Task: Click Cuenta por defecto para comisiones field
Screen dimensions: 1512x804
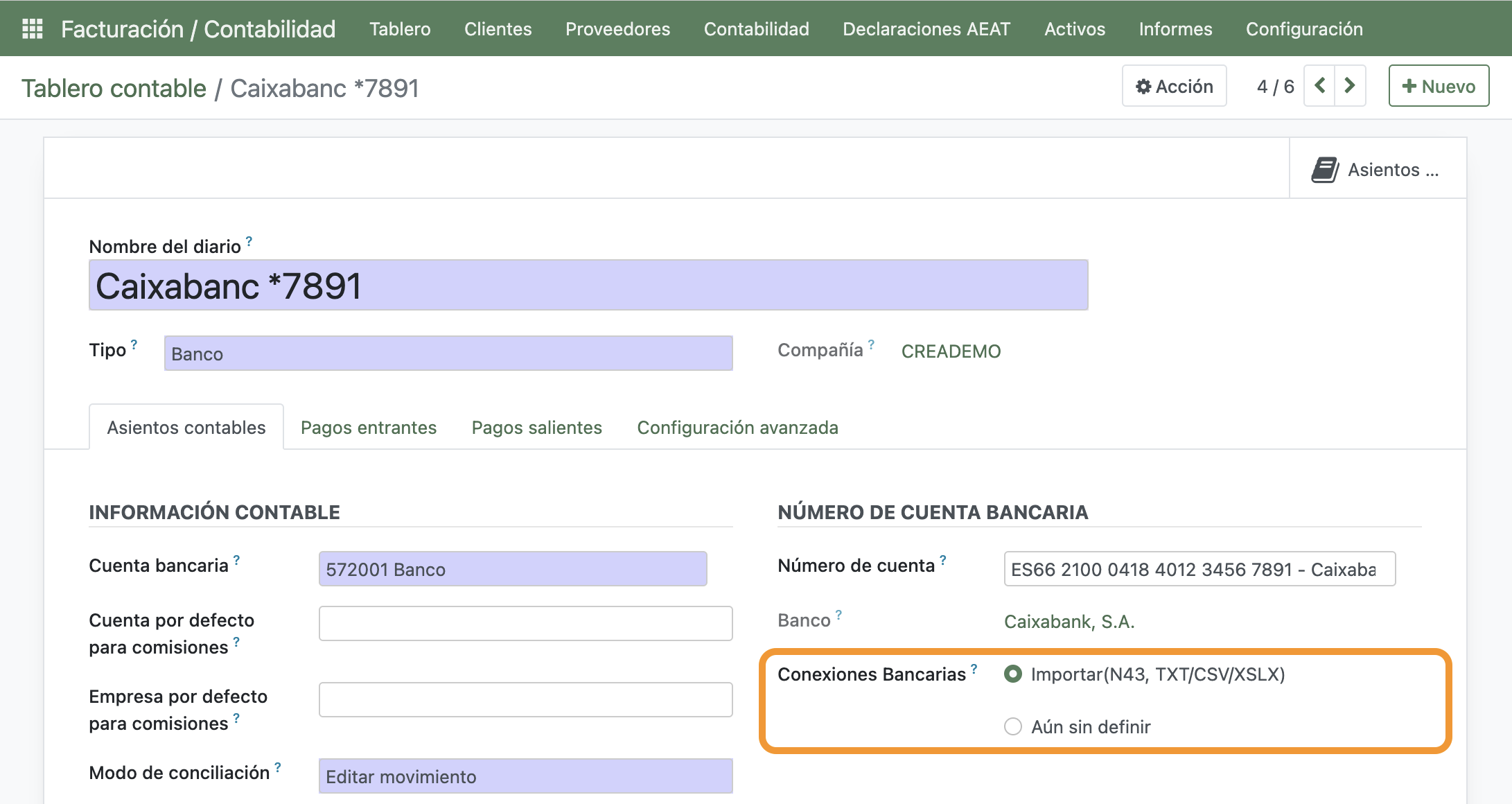Action: point(525,624)
